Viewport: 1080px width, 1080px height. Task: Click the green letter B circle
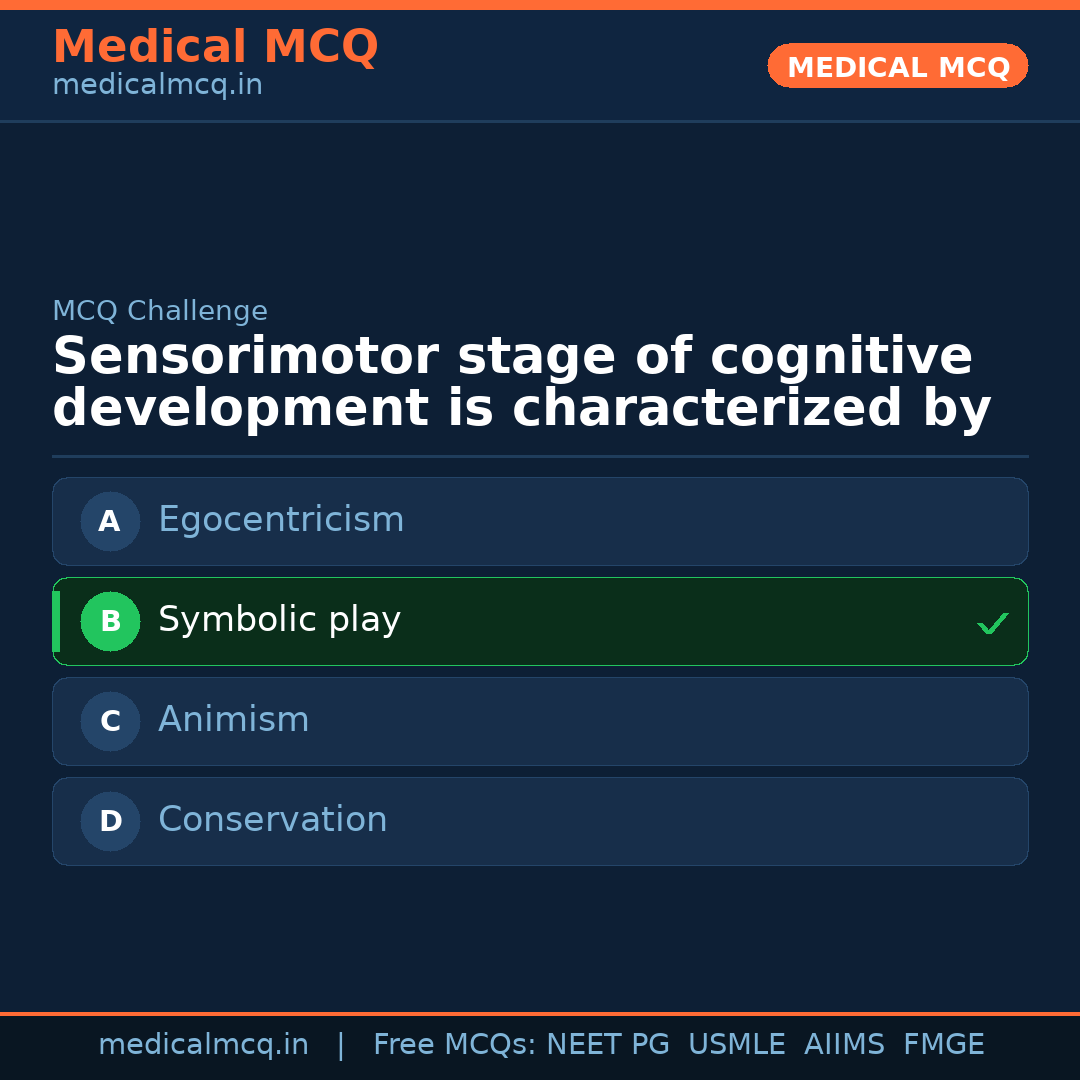[110, 621]
